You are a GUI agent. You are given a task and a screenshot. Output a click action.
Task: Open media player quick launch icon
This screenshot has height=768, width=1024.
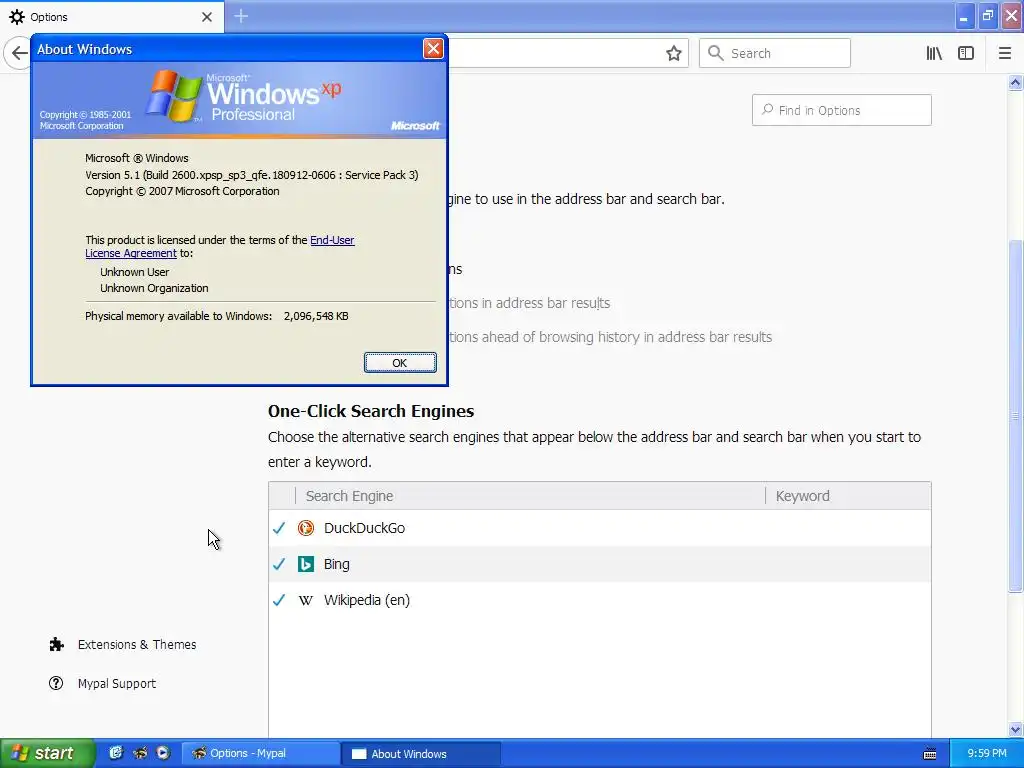coord(163,753)
